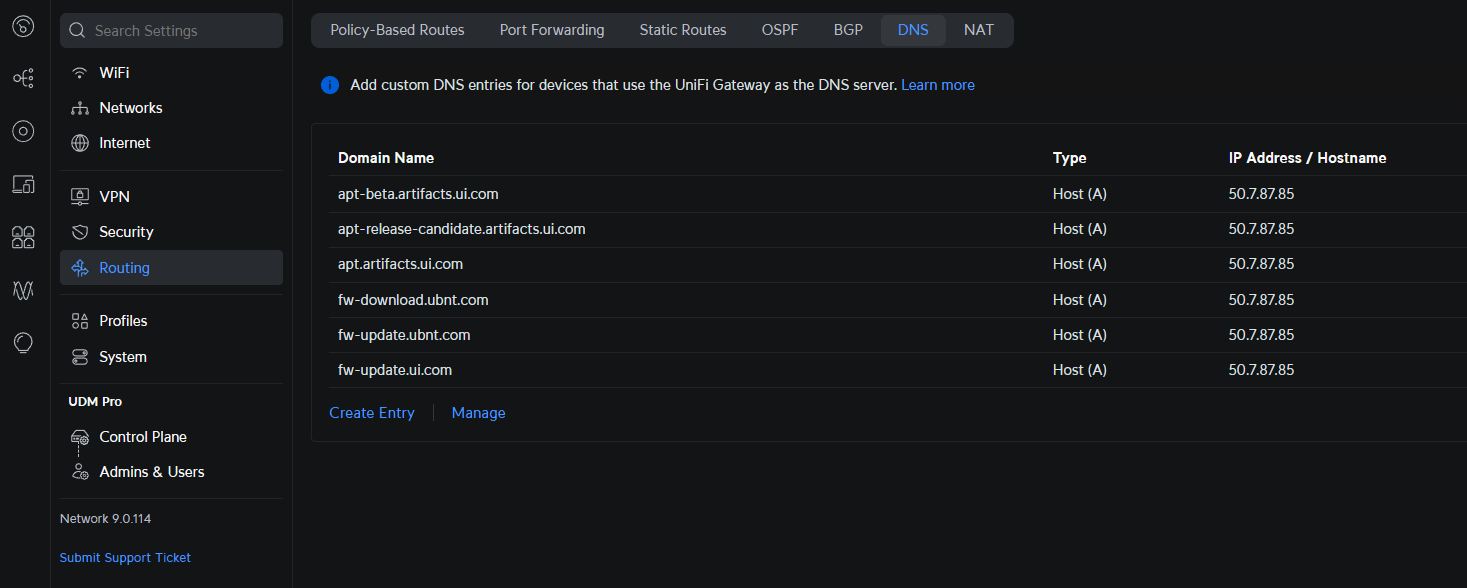This screenshot has width=1467, height=588.
Task: Click IP 50.7.87.85 in the fw-update.ubnt.com row
Action: 1261,335
